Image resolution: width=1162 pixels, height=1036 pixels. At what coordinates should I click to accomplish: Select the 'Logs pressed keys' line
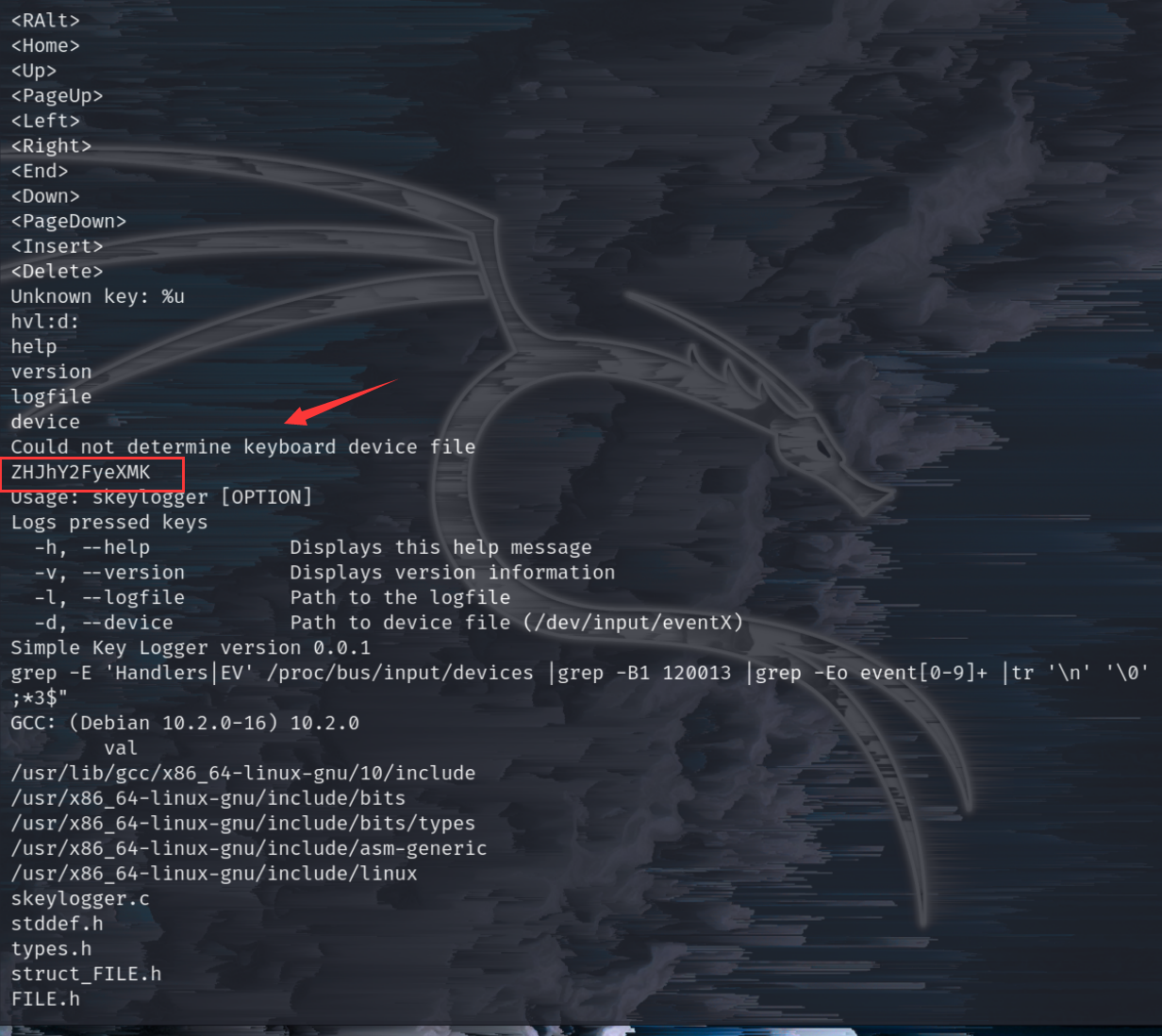pos(109,522)
